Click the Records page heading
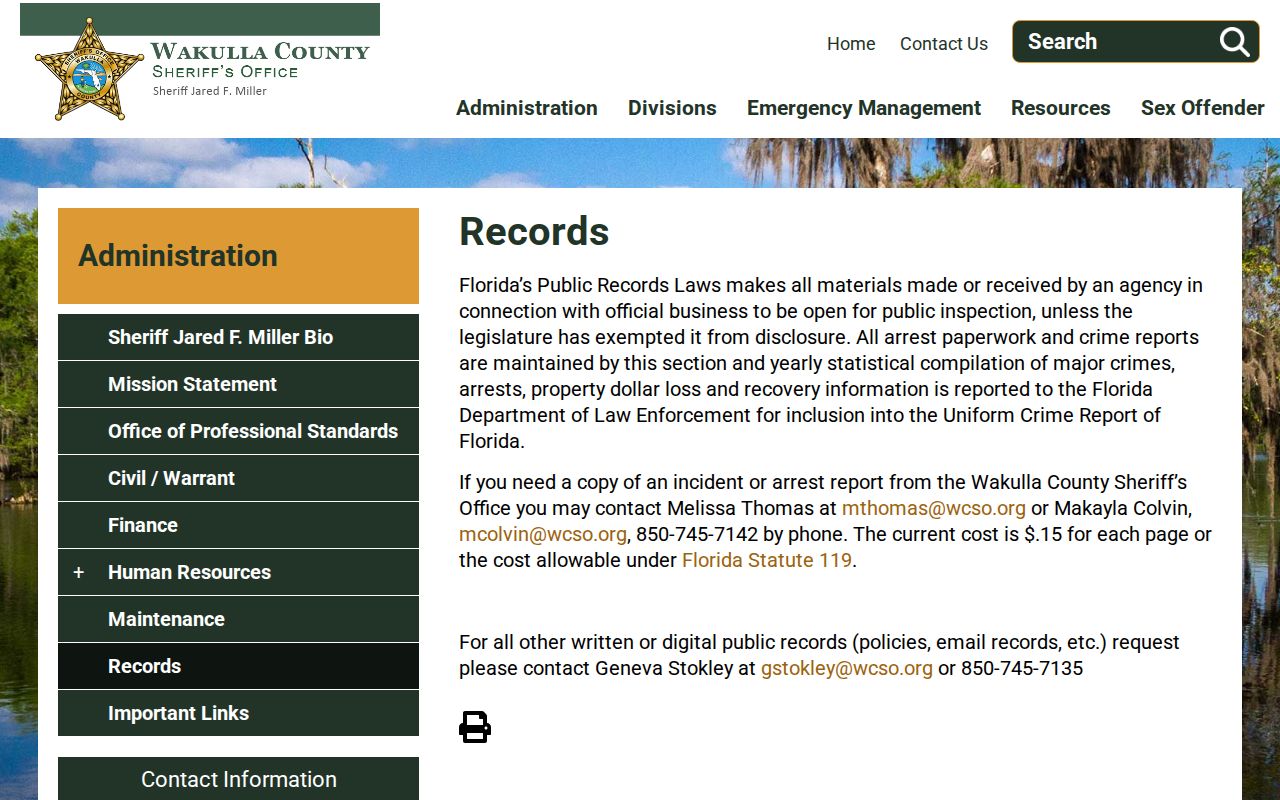The height and width of the screenshot is (800, 1280). [534, 232]
